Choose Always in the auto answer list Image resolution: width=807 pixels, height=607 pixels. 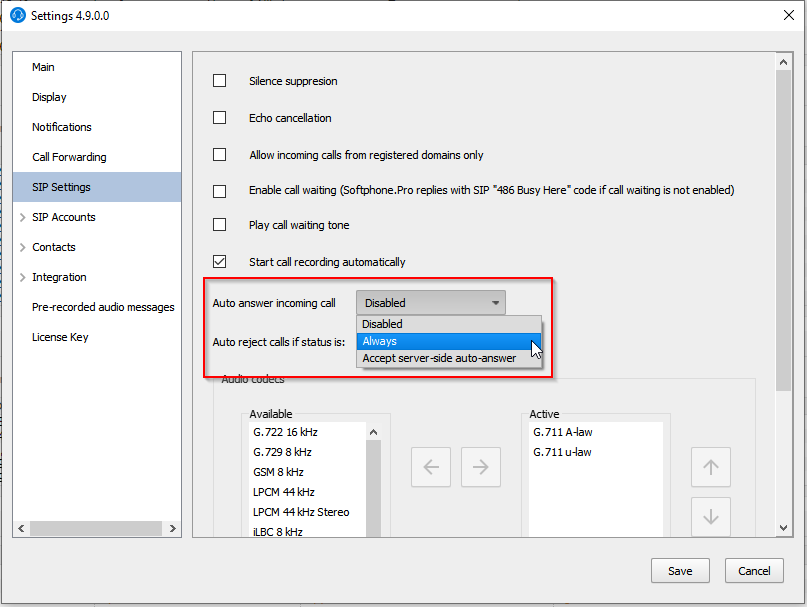point(449,341)
